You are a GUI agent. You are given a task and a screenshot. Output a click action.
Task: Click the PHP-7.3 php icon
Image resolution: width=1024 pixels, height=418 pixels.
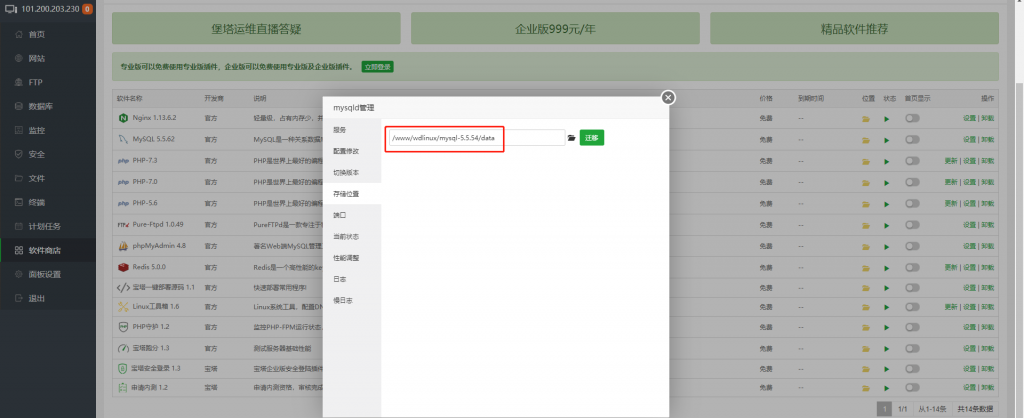122,161
